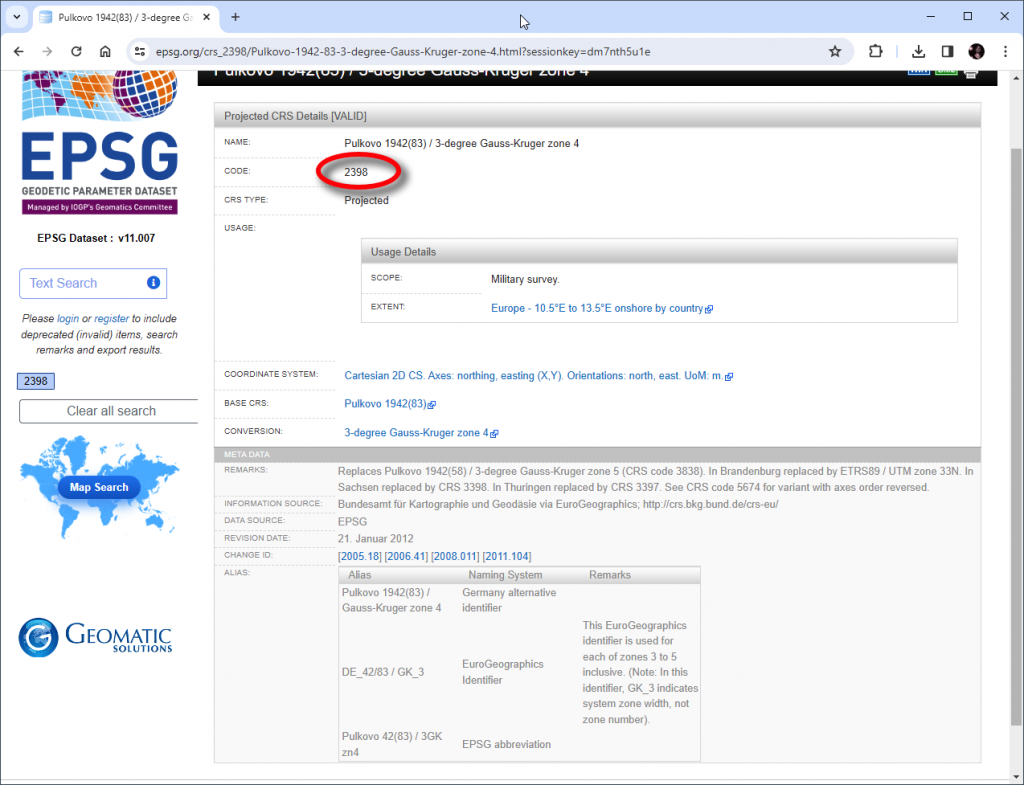Open a new browser tab
The height and width of the screenshot is (785, 1024).
[234, 17]
